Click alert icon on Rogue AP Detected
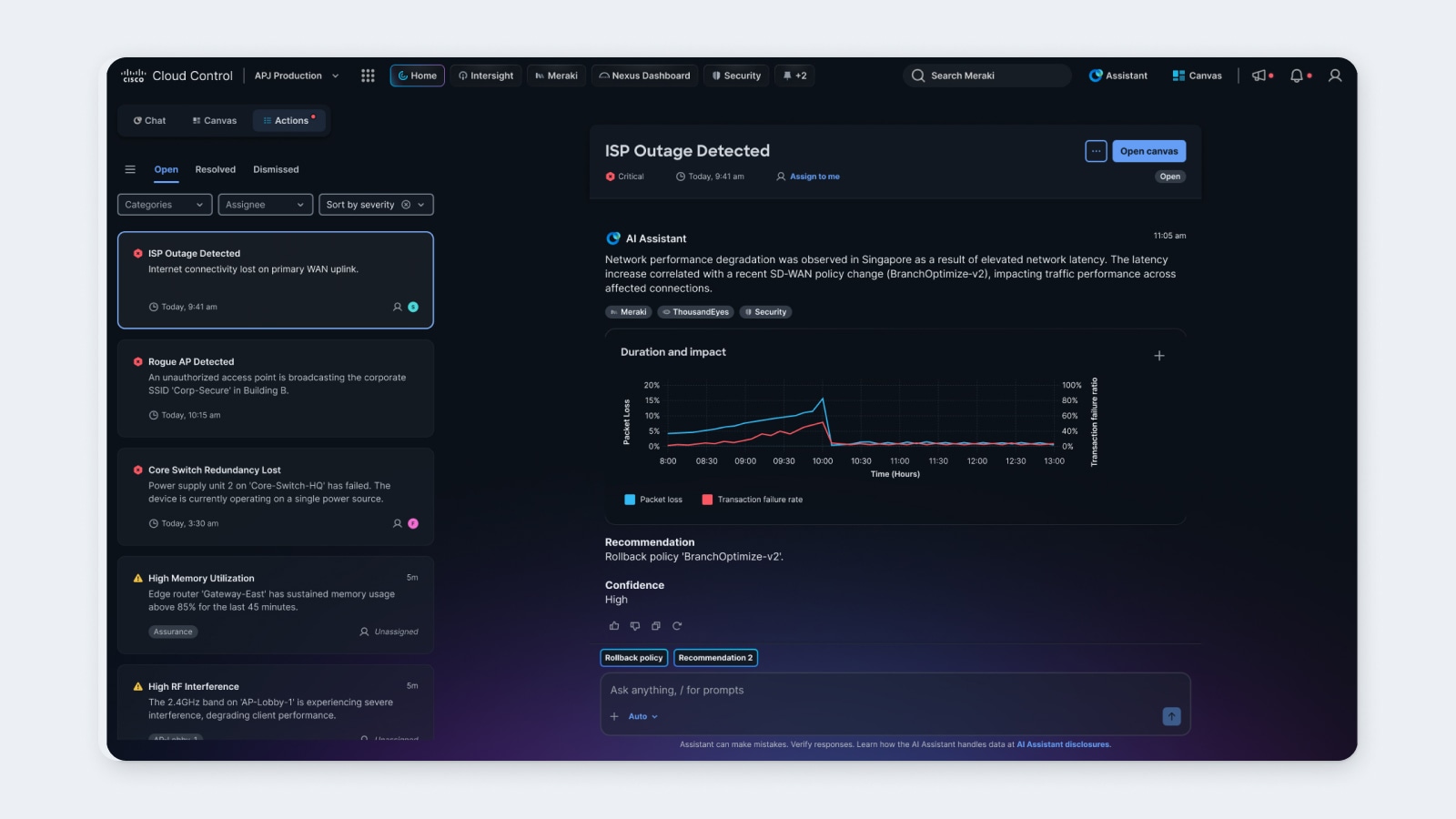Image resolution: width=1456 pixels, height=819 pixels. point(138,362)
